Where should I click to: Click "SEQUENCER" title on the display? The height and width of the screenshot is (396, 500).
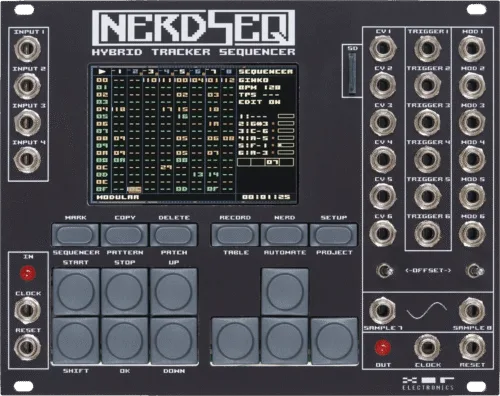[266, 72]
